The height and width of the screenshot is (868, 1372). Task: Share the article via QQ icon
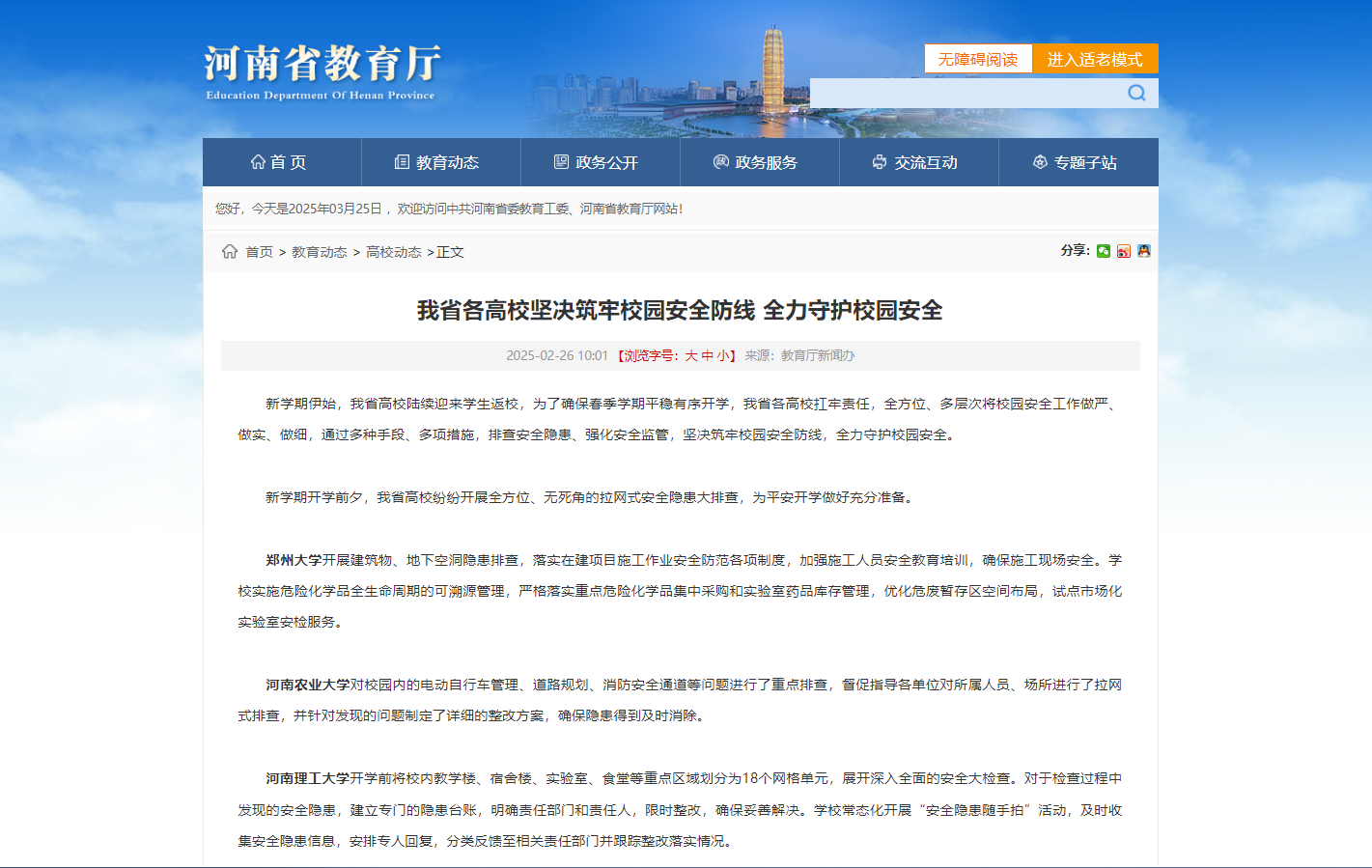[x=1143, y=251]
